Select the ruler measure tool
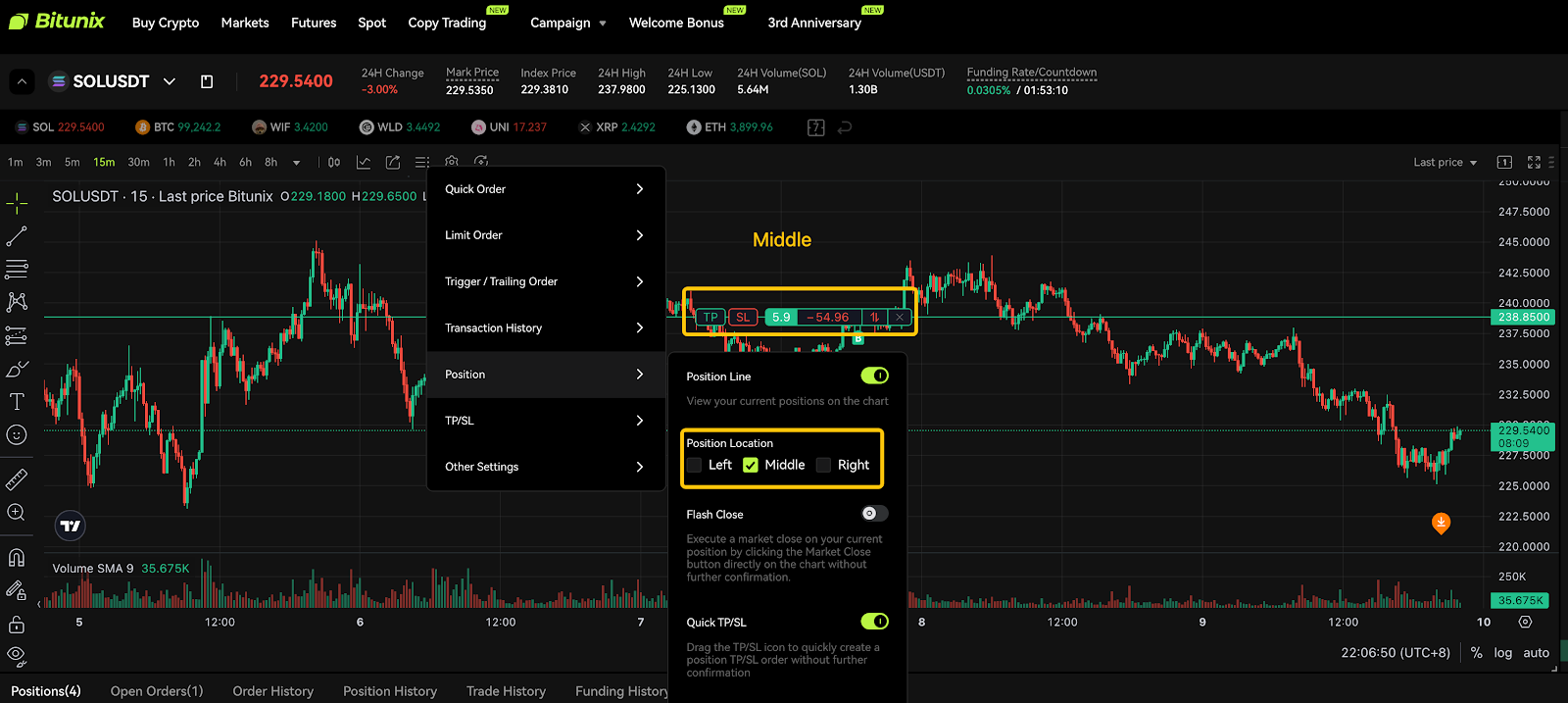 tap(17, 479)
